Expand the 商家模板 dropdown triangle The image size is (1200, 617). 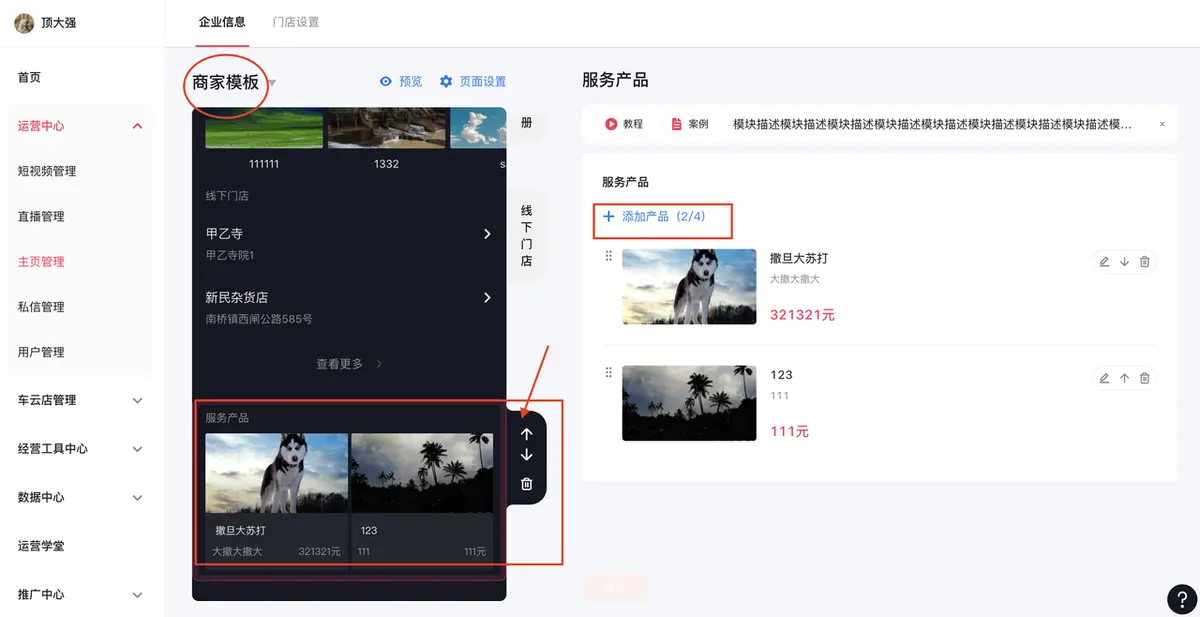click(271, 83)
